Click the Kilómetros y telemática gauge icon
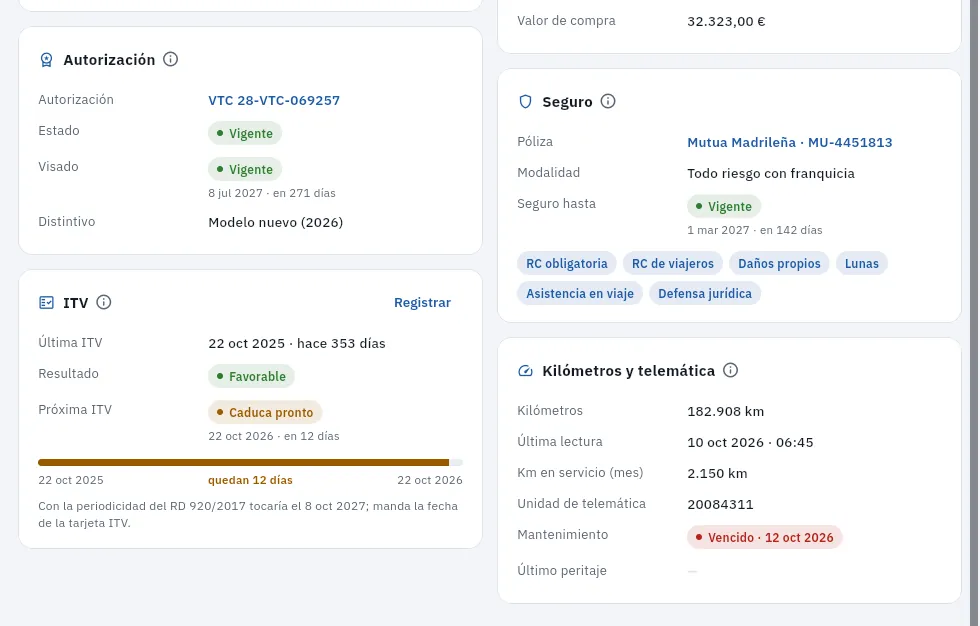Image resolution: width=980 pixels, height=626 pixels. coord(526,371)
